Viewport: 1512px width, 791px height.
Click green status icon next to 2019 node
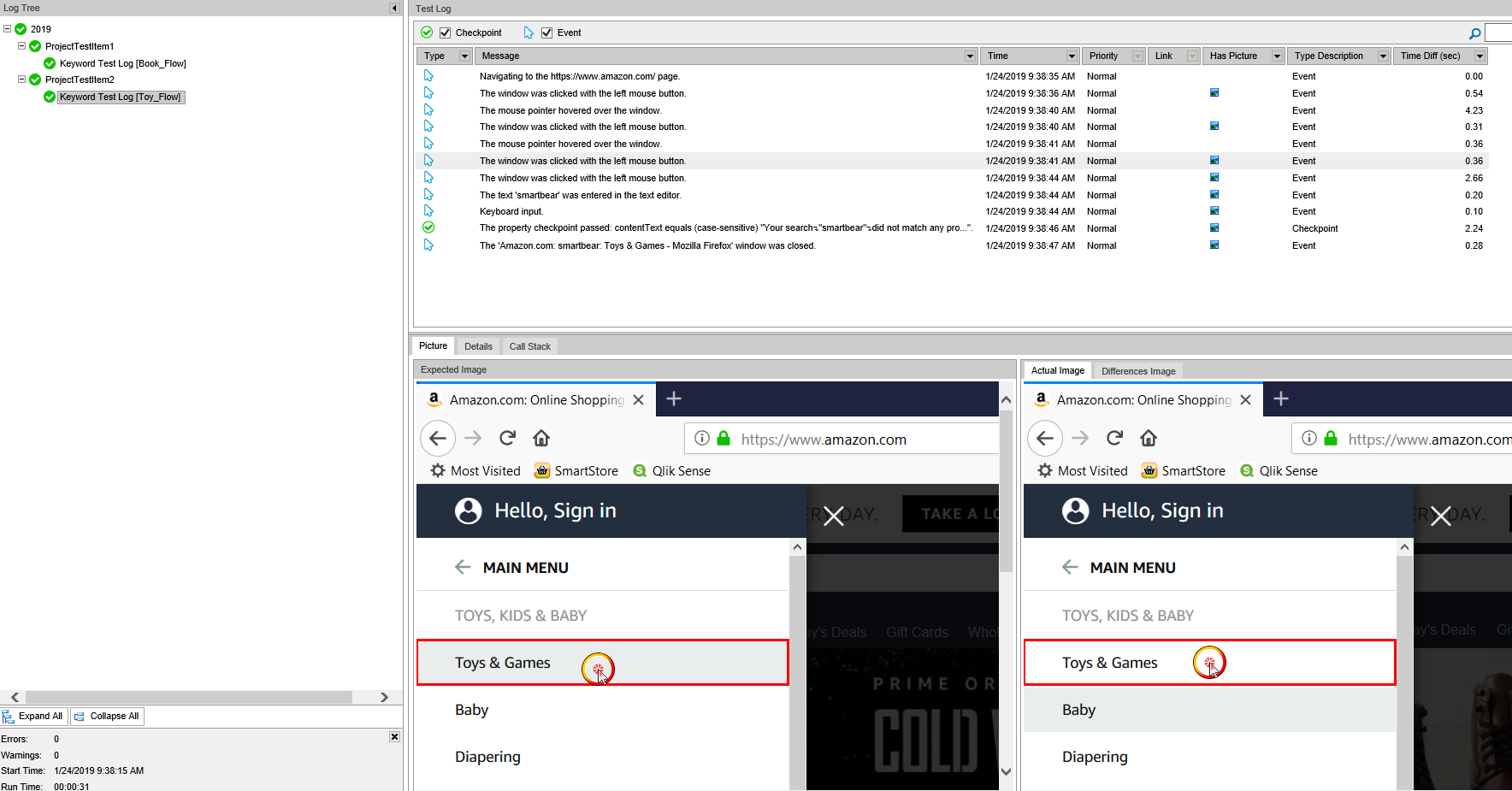[21, 29]
